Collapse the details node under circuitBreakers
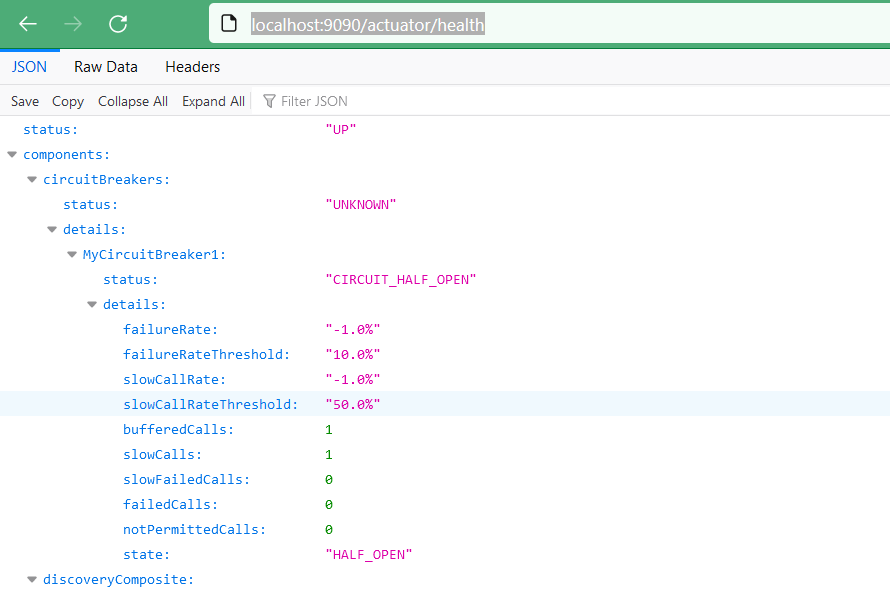 pyautogui.click(x=52, y=229)
